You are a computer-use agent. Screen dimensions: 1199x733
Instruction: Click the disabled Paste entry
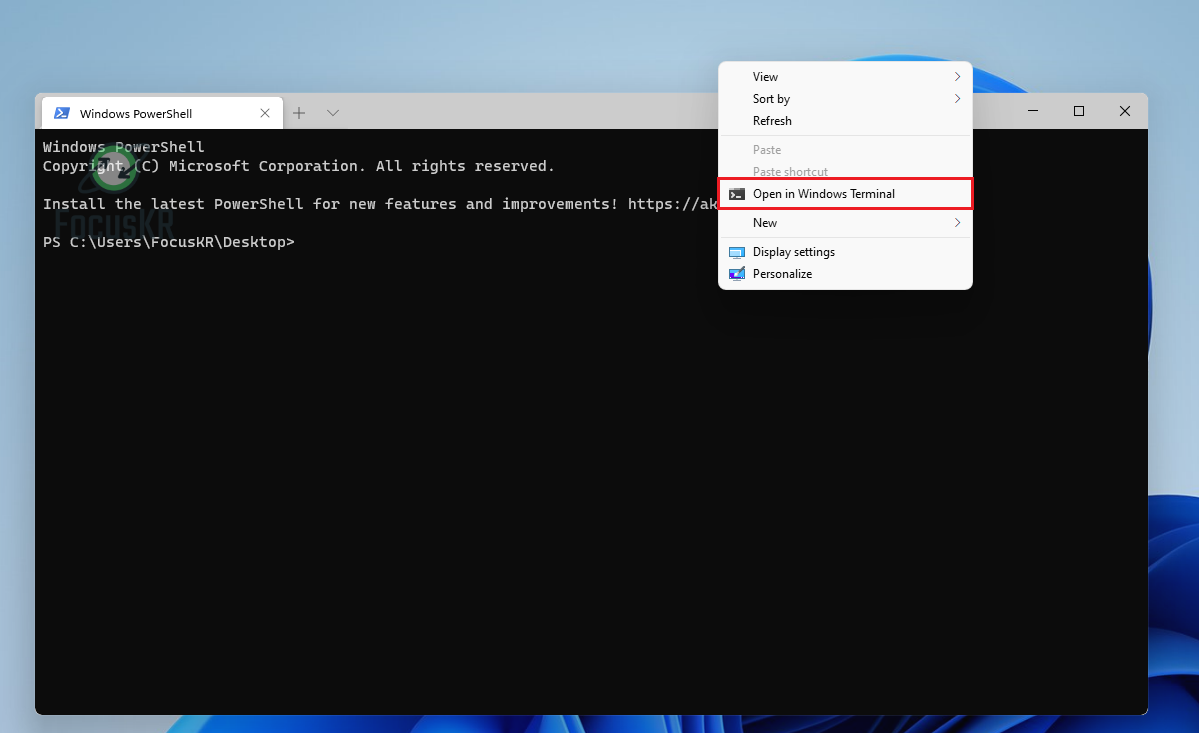(845, 150)
